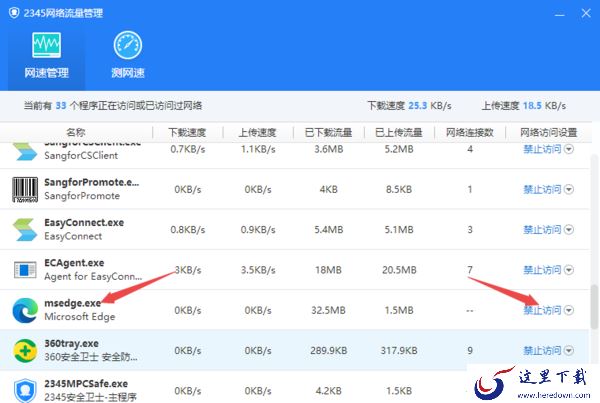
Task: Sort by 已下载流量 column header
Action: point(328,132)
